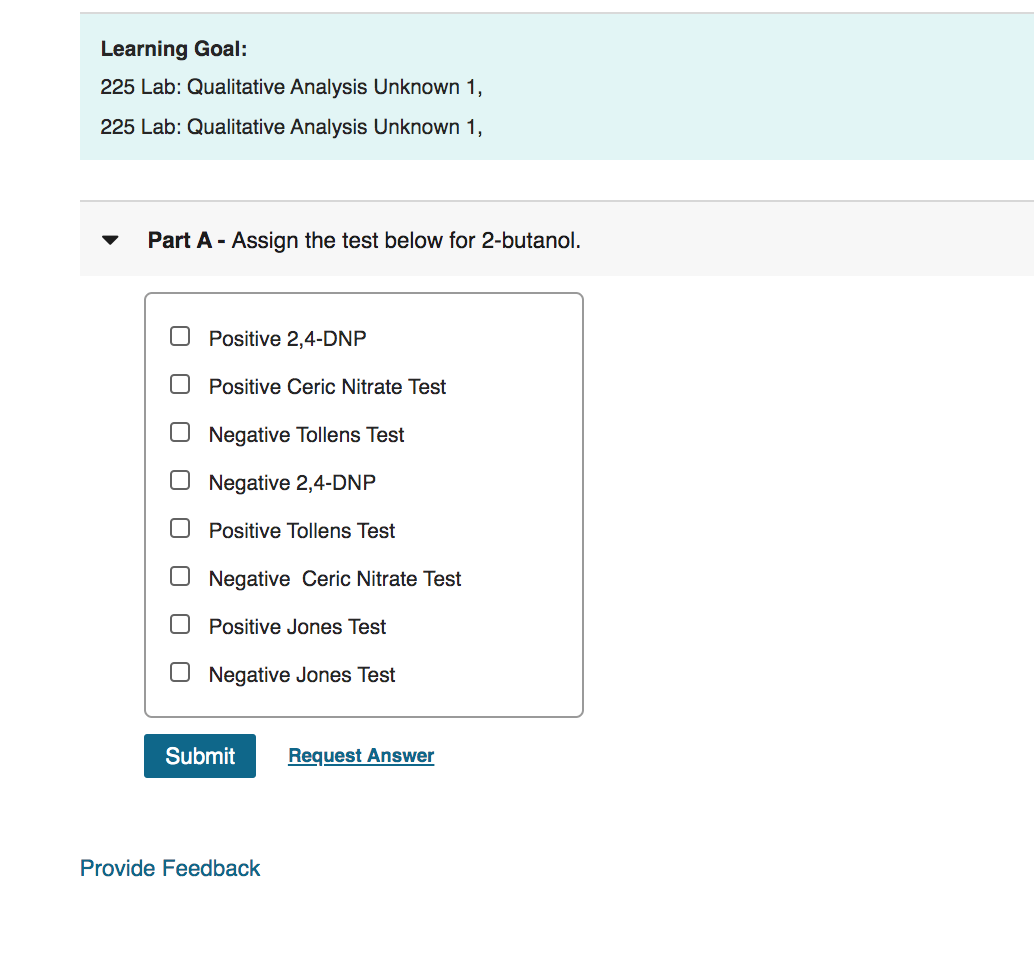
Task: Check the Negative Tollens Test box
Action: click(x=180, y=432)
